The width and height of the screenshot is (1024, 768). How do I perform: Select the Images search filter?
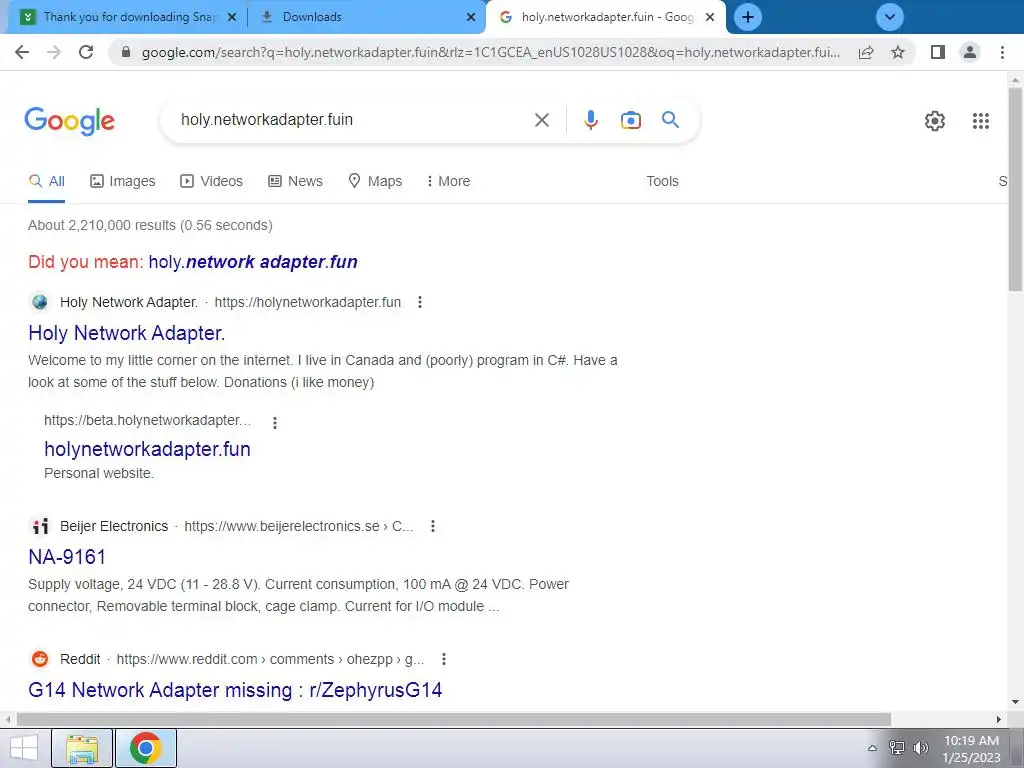[x=122, y=182]
